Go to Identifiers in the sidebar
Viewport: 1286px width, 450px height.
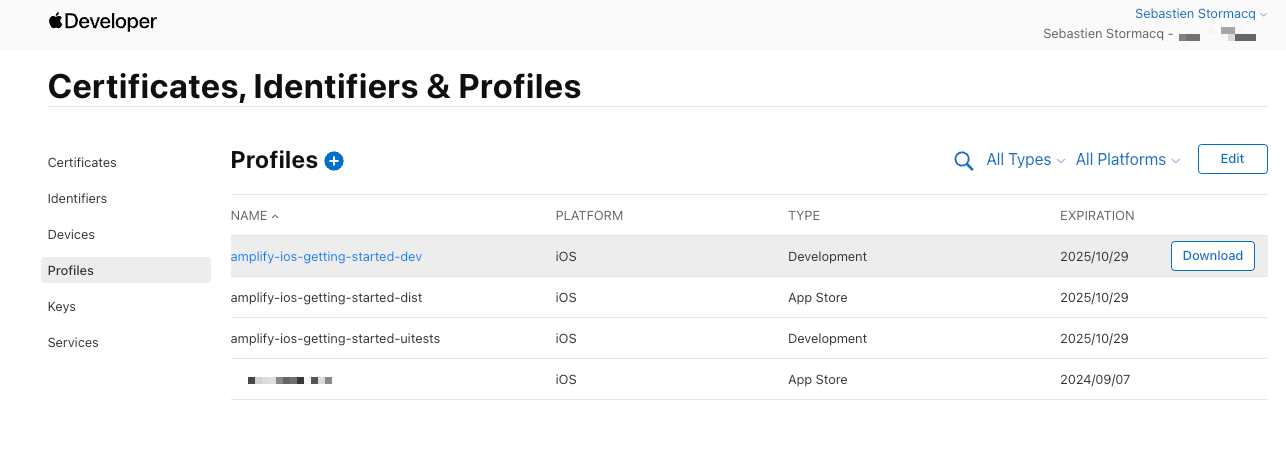(x=77, y=199)
